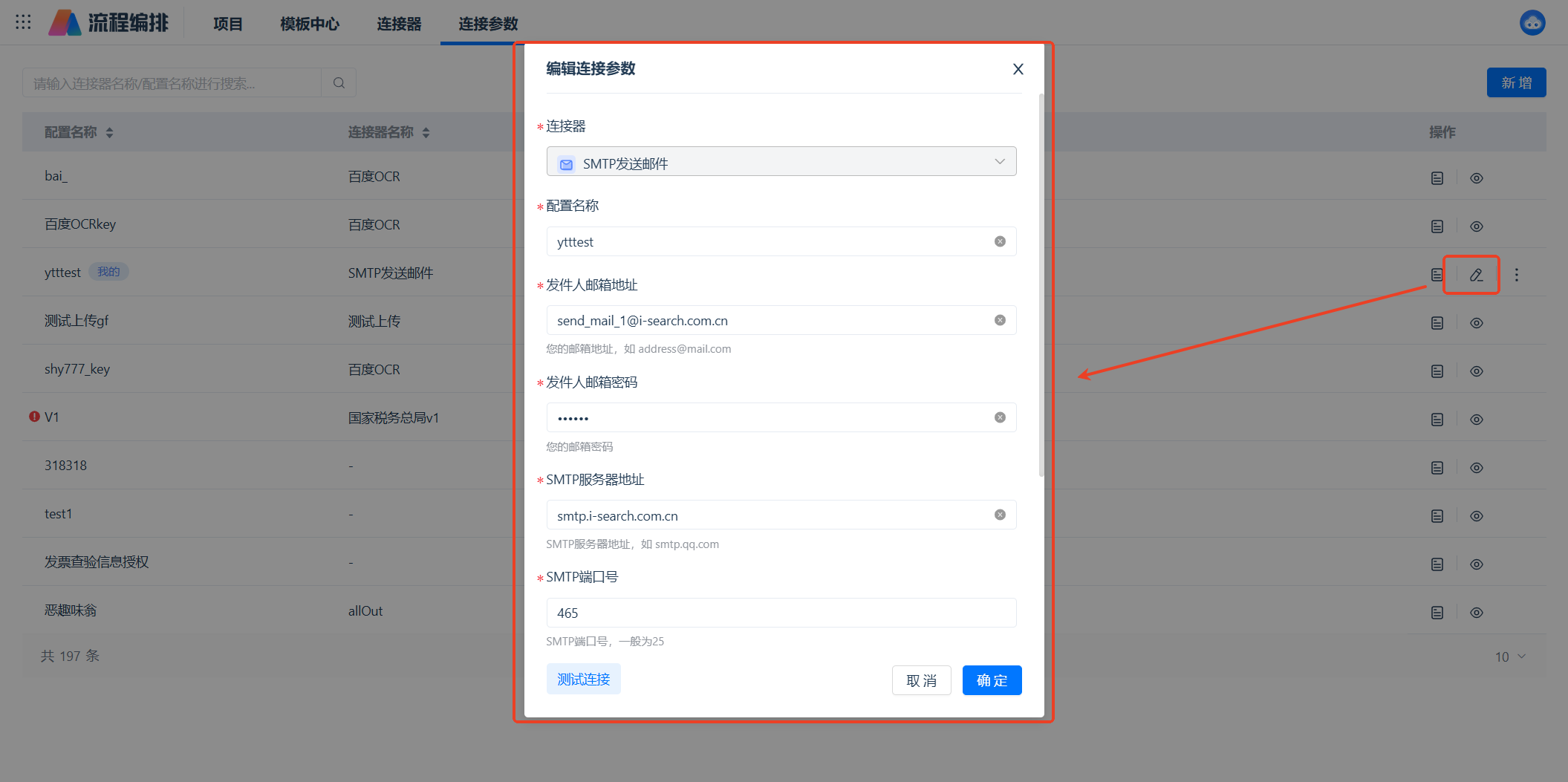Clear the sender email address field
1568x782 pixels.
pos(1000,320)
